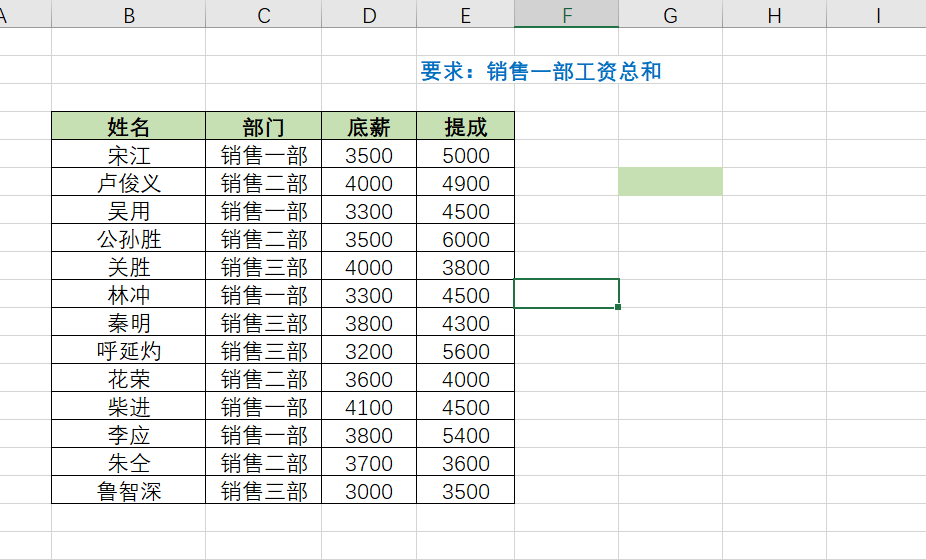Image resolution: width=926 pixels, height=560 pixels.
Task: Click 秦明's commission 4300
Action: [465, 322]
